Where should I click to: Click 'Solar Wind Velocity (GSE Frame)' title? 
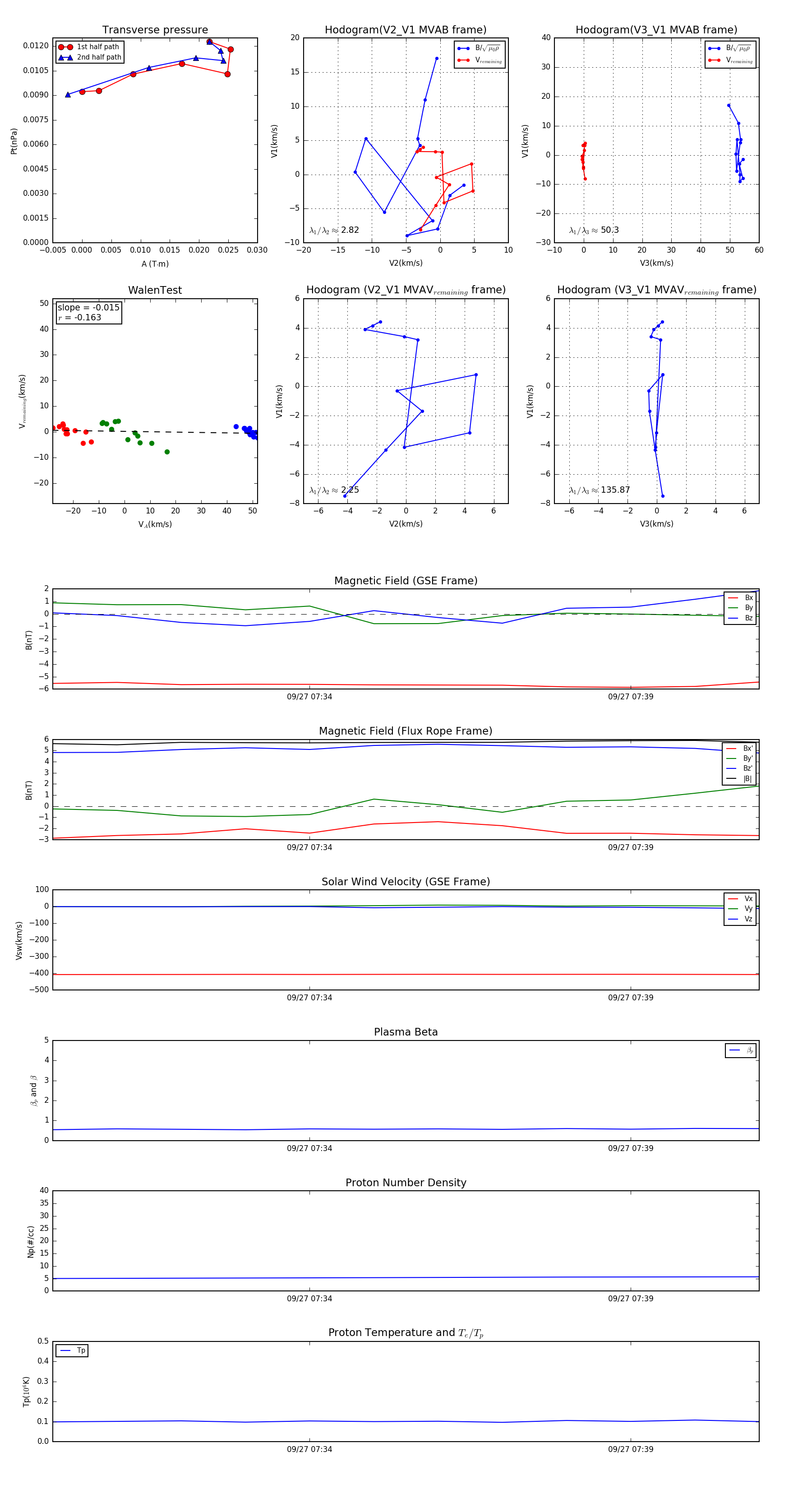pyautogui.click(x=406, y=882)
